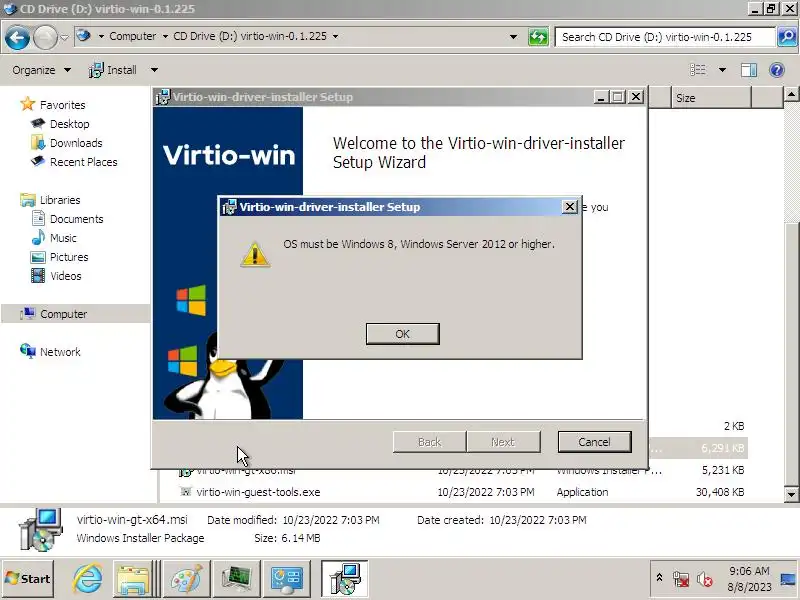Click the Show Desktop button
Viewport: 800px width, 600px height.
click(x=789, y=579)
